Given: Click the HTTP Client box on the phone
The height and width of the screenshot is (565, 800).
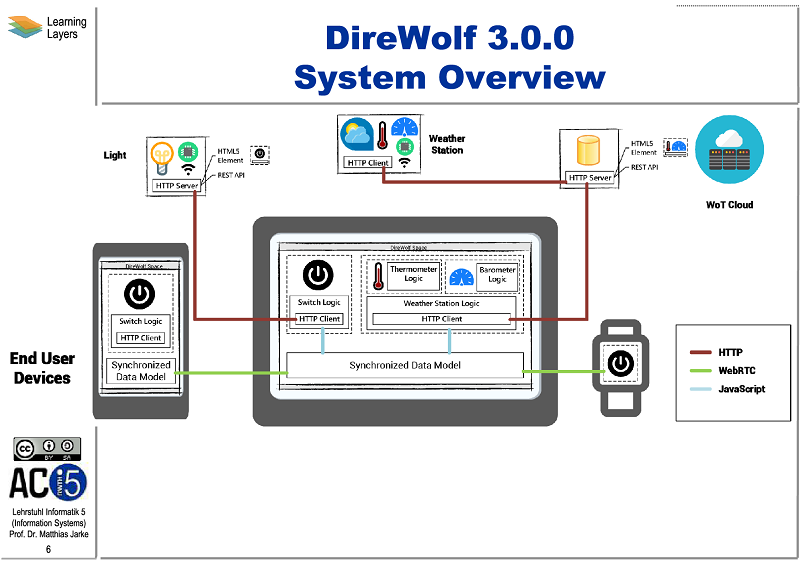Looking at the screenshot, I should click(141, 338).
